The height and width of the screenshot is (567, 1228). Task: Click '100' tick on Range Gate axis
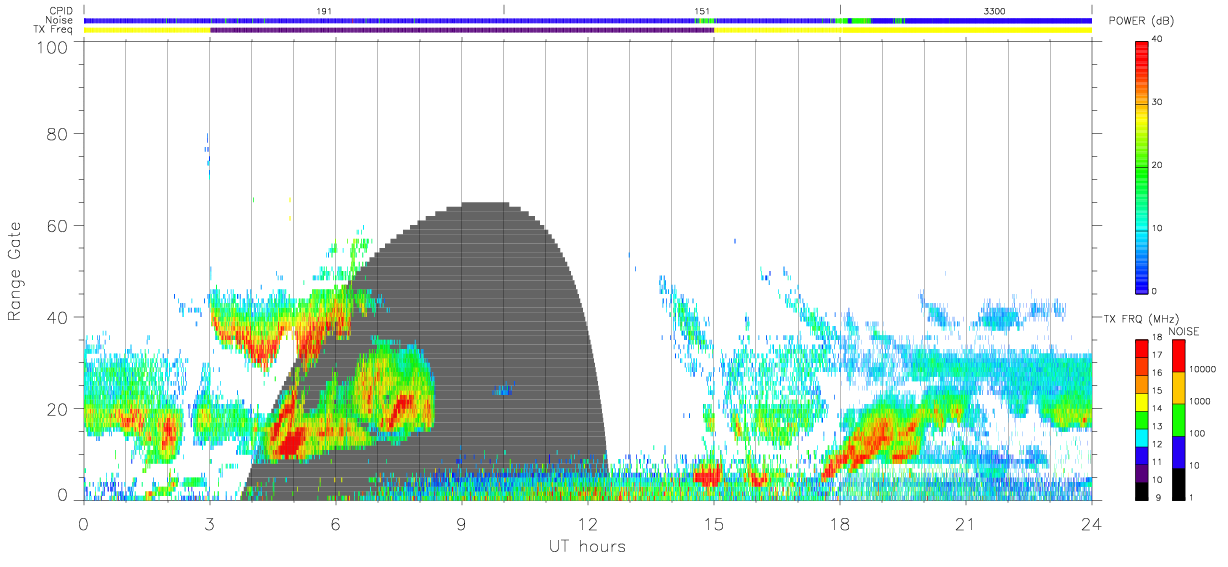[x=55, y=47]
